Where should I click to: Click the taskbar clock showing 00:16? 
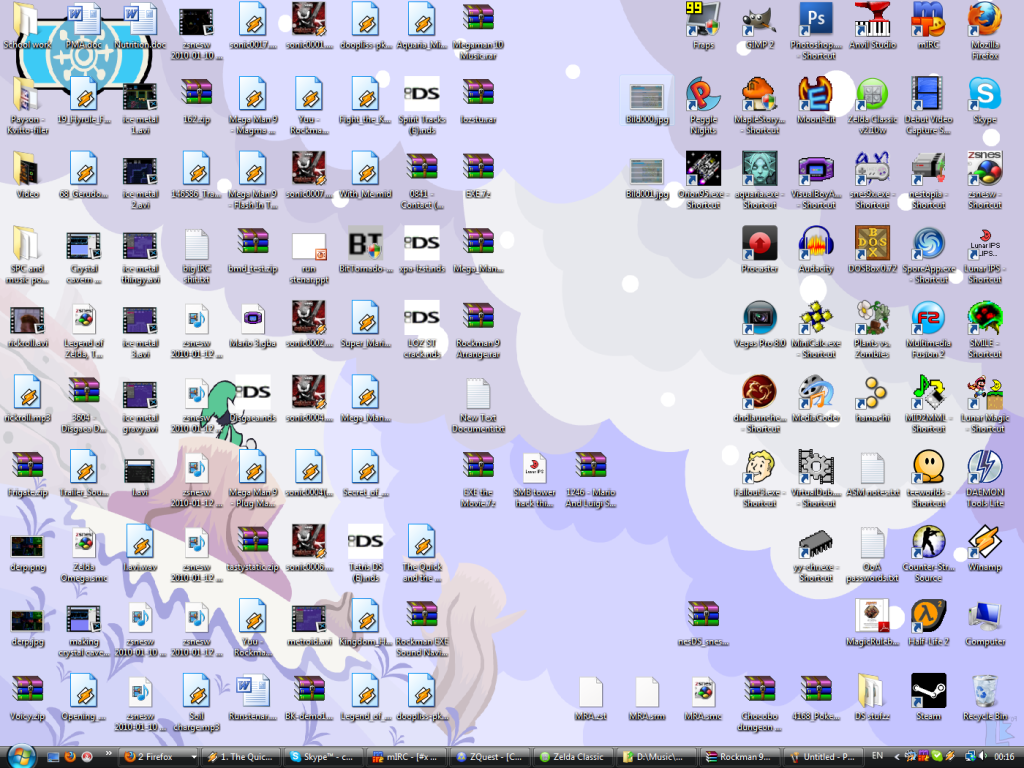click(x=1004, y=756)
